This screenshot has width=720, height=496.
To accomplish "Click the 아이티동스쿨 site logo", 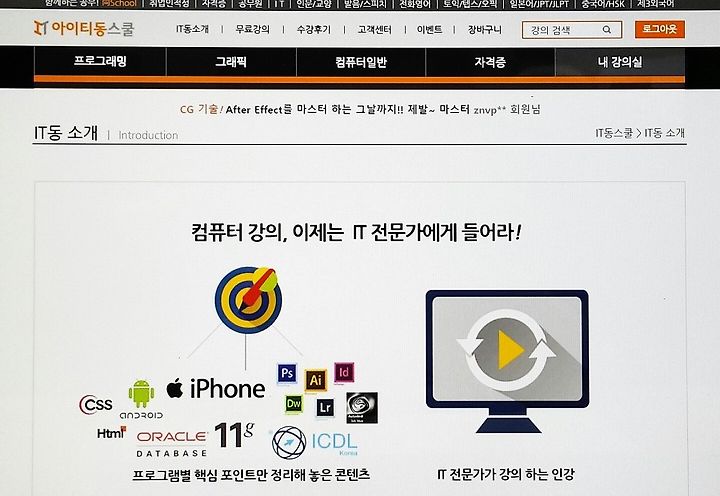I will click(x=84, y=28).
